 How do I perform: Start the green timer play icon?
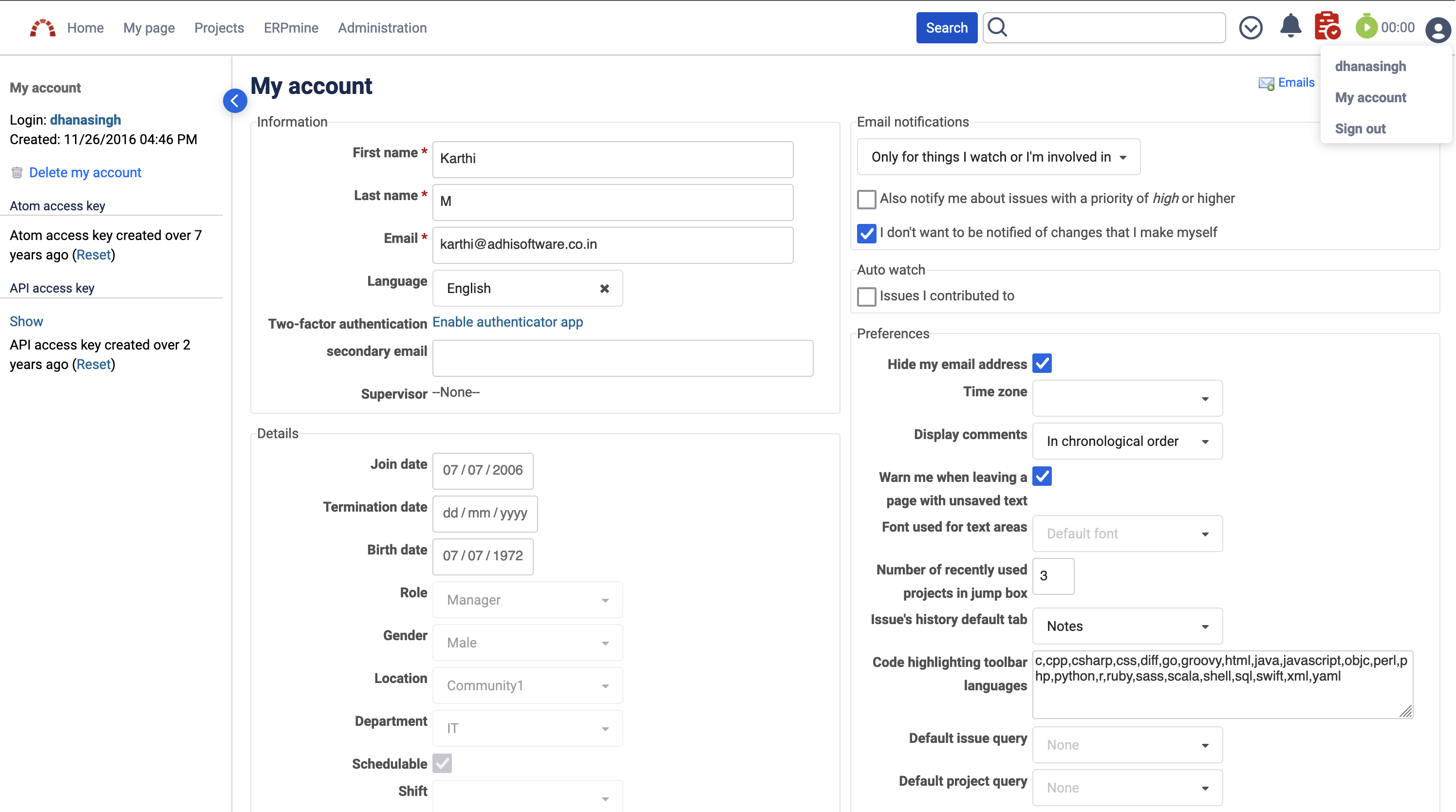click(x=1366, y=27)
